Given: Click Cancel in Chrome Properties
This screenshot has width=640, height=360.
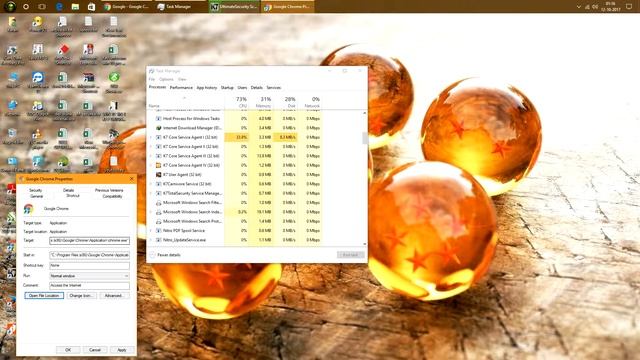Looking at the screenshot, I should click(x=95, y=350).
